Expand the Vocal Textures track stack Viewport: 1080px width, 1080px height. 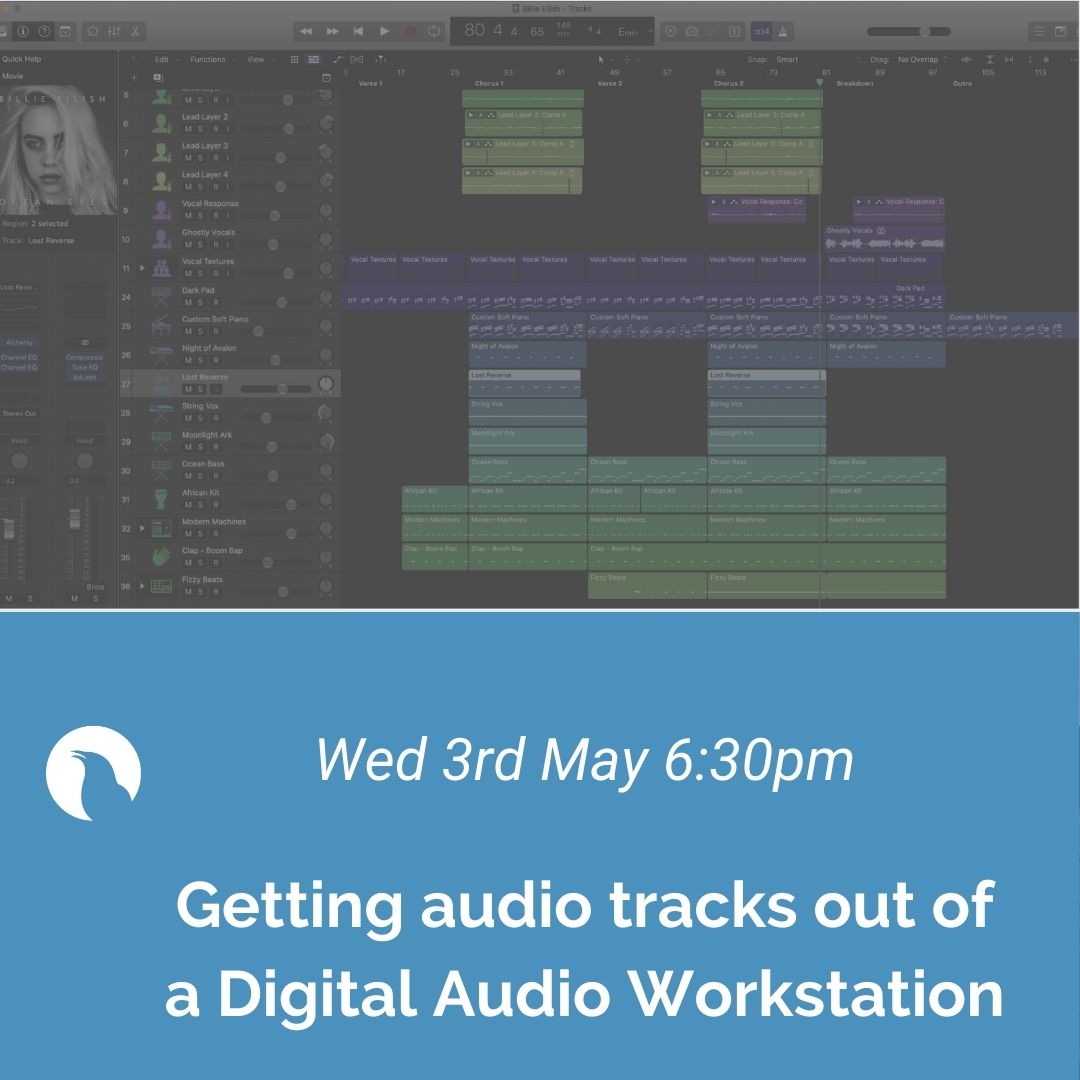coord(142,268)
